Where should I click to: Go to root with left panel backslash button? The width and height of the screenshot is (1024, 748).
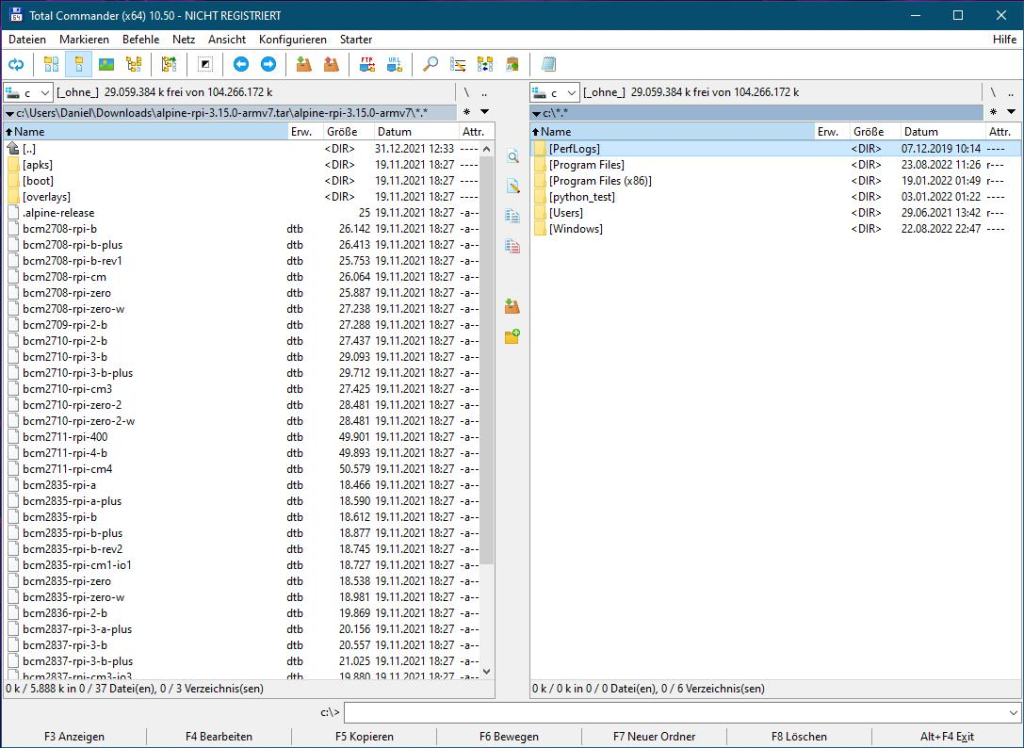[466, 93]
